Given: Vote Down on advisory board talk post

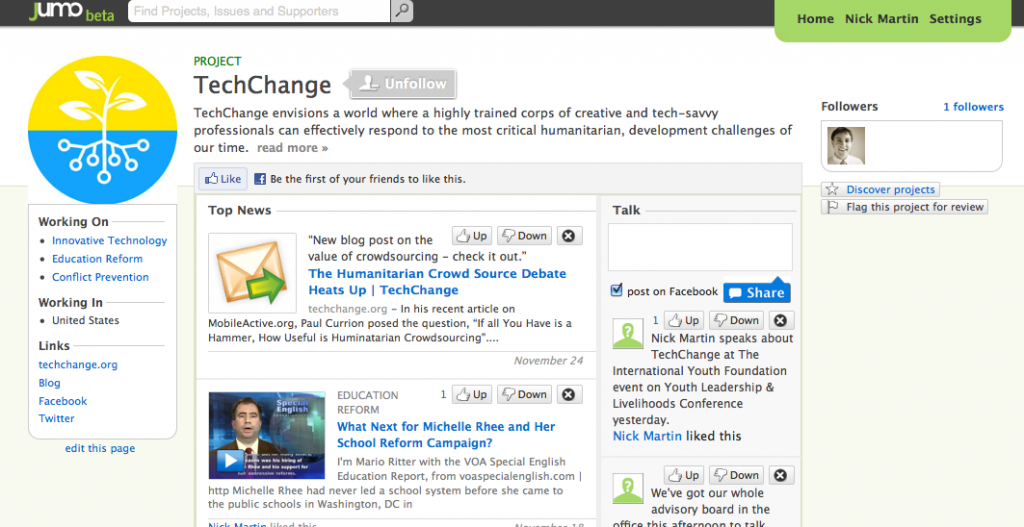Looking at the screenshot, I should [736, 475].
